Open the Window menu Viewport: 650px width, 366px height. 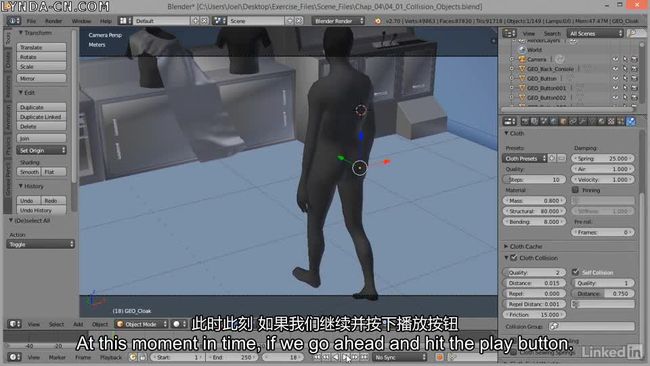[x=81, y=21]
